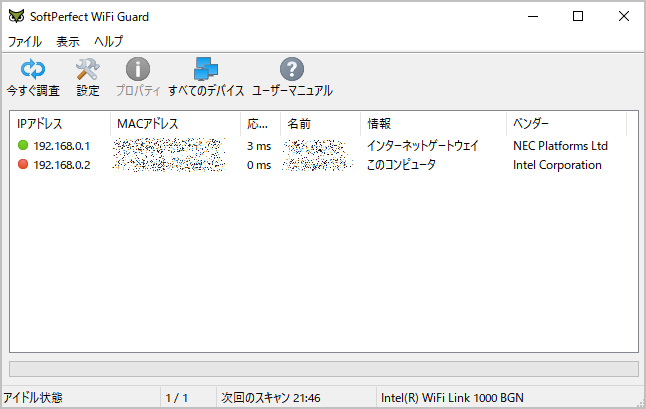Open 設定 settings with hammer-wrench icon
646x409 pixels.
(87, 69)
